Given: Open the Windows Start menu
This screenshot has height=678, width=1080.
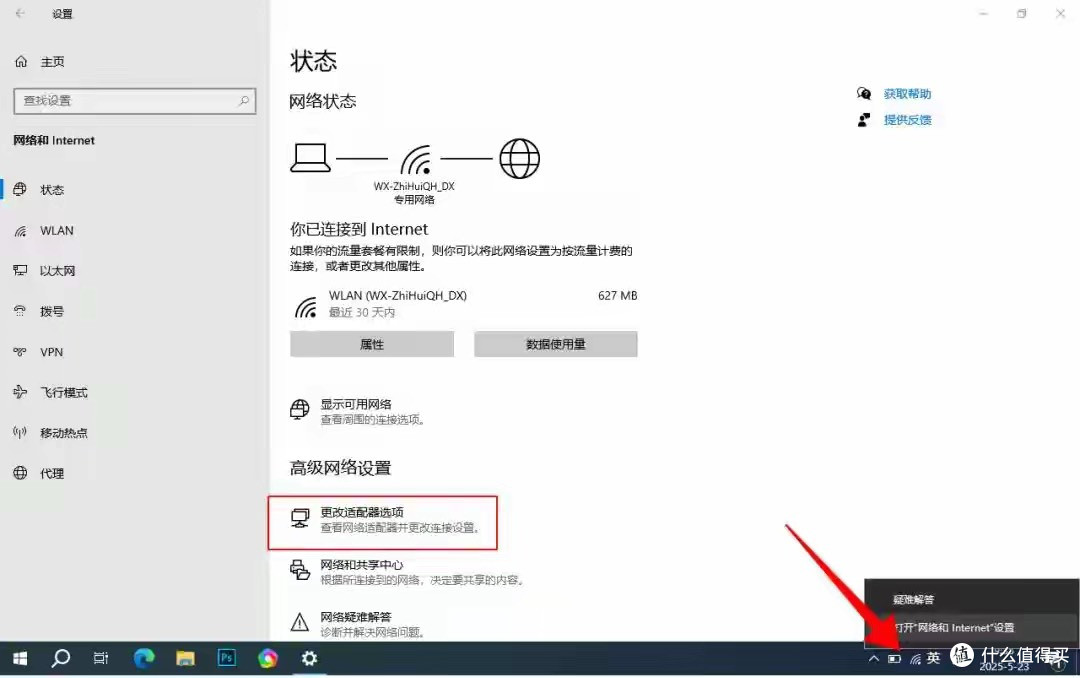Looking at the screenshot, I should 20,659.
